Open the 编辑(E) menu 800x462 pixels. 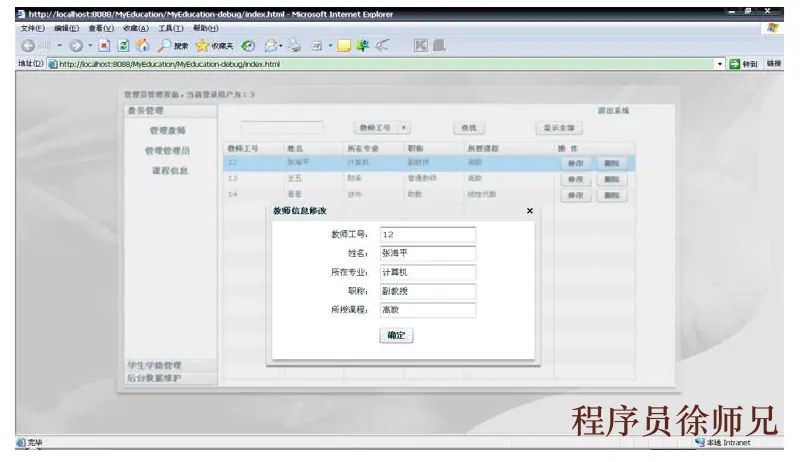67,29
